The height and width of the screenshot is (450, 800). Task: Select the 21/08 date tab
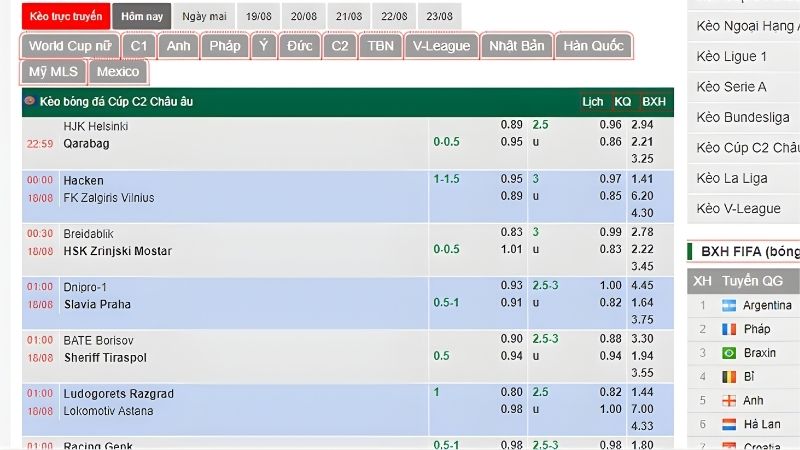349,16
